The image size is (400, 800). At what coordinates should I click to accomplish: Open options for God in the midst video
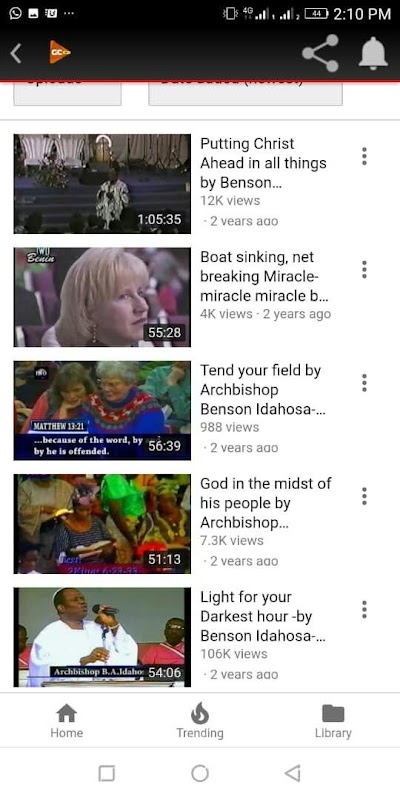364,496
